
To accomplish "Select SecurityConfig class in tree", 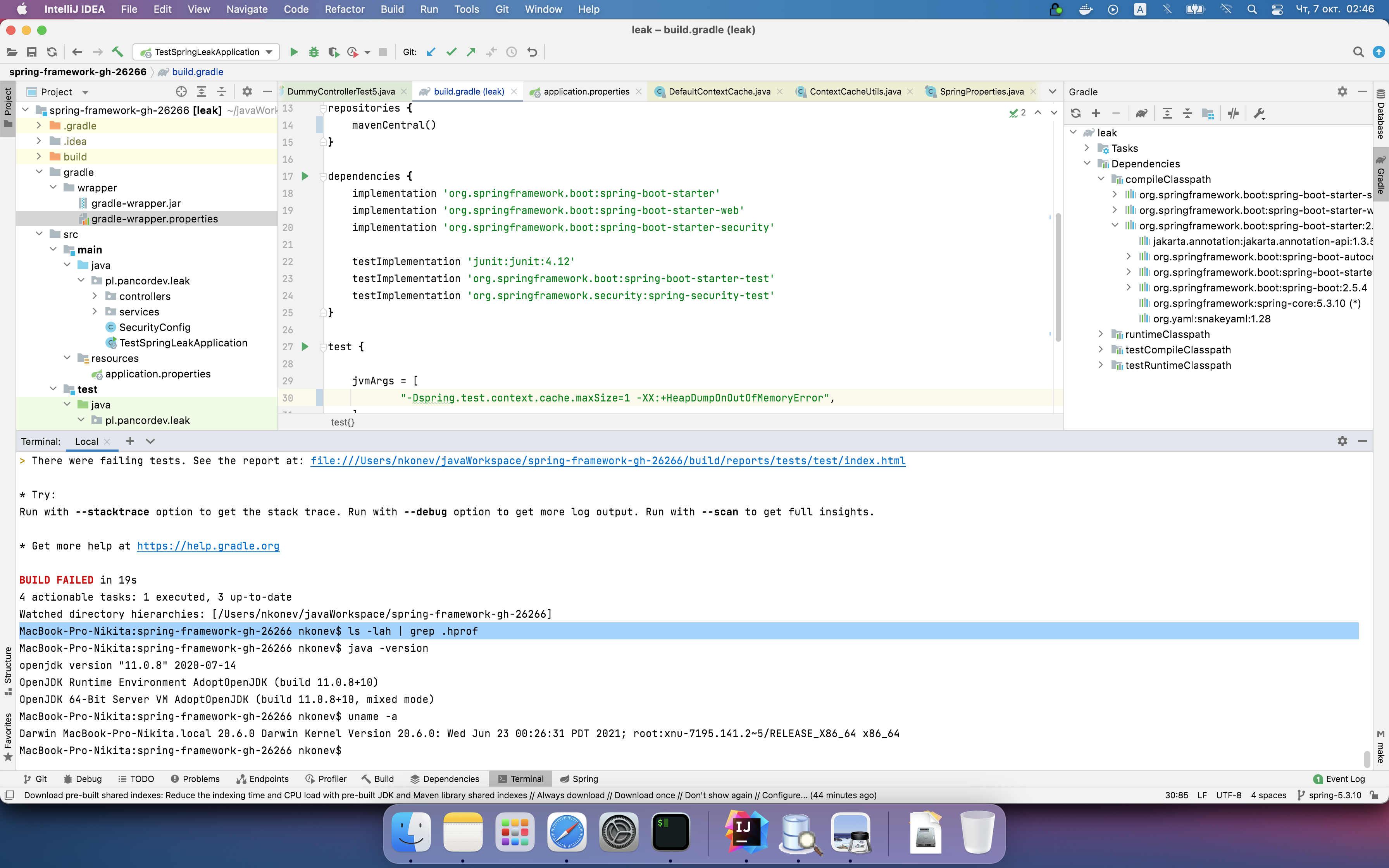I will click(154, 327).
